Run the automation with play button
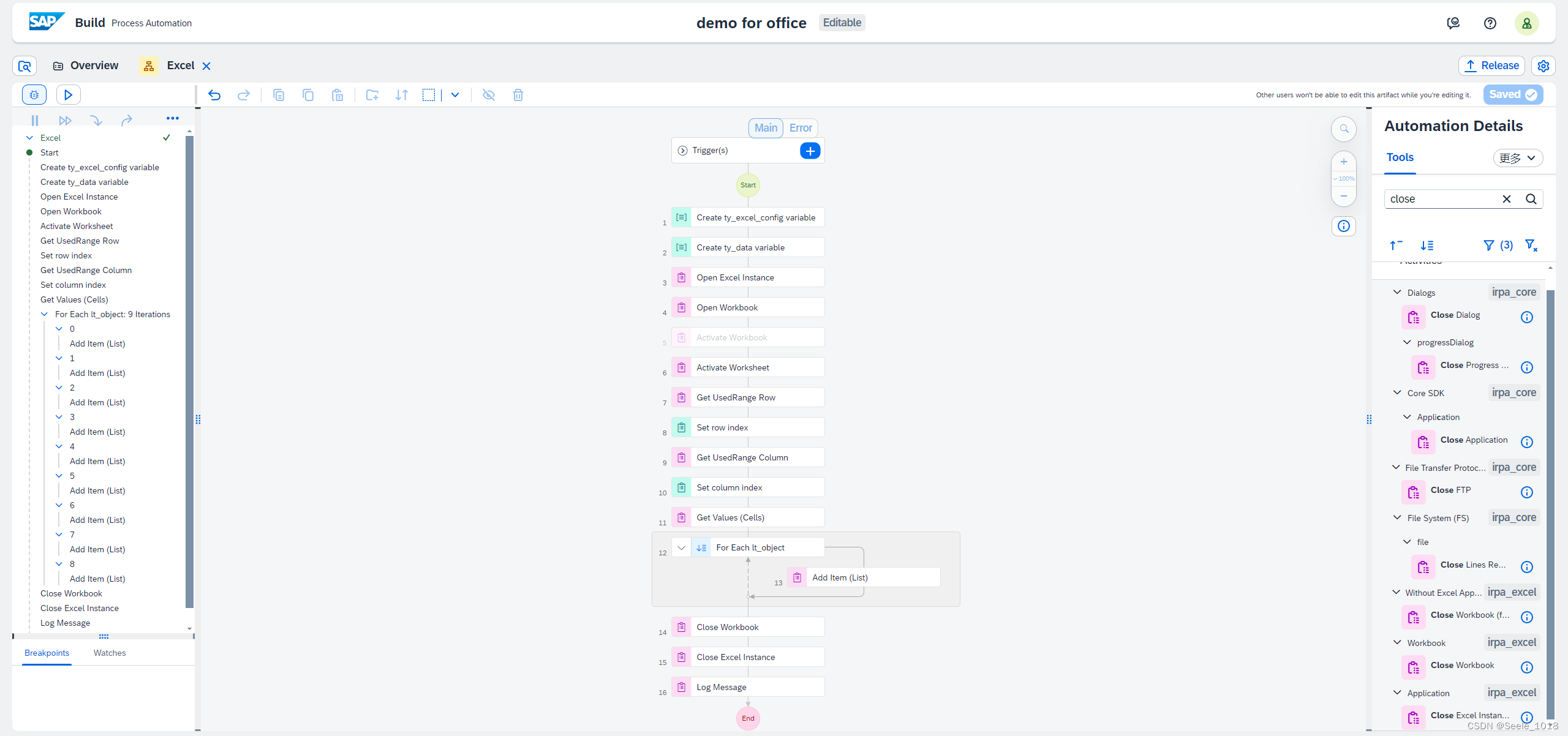The image size is (1568, 736). tap(69, 95)
